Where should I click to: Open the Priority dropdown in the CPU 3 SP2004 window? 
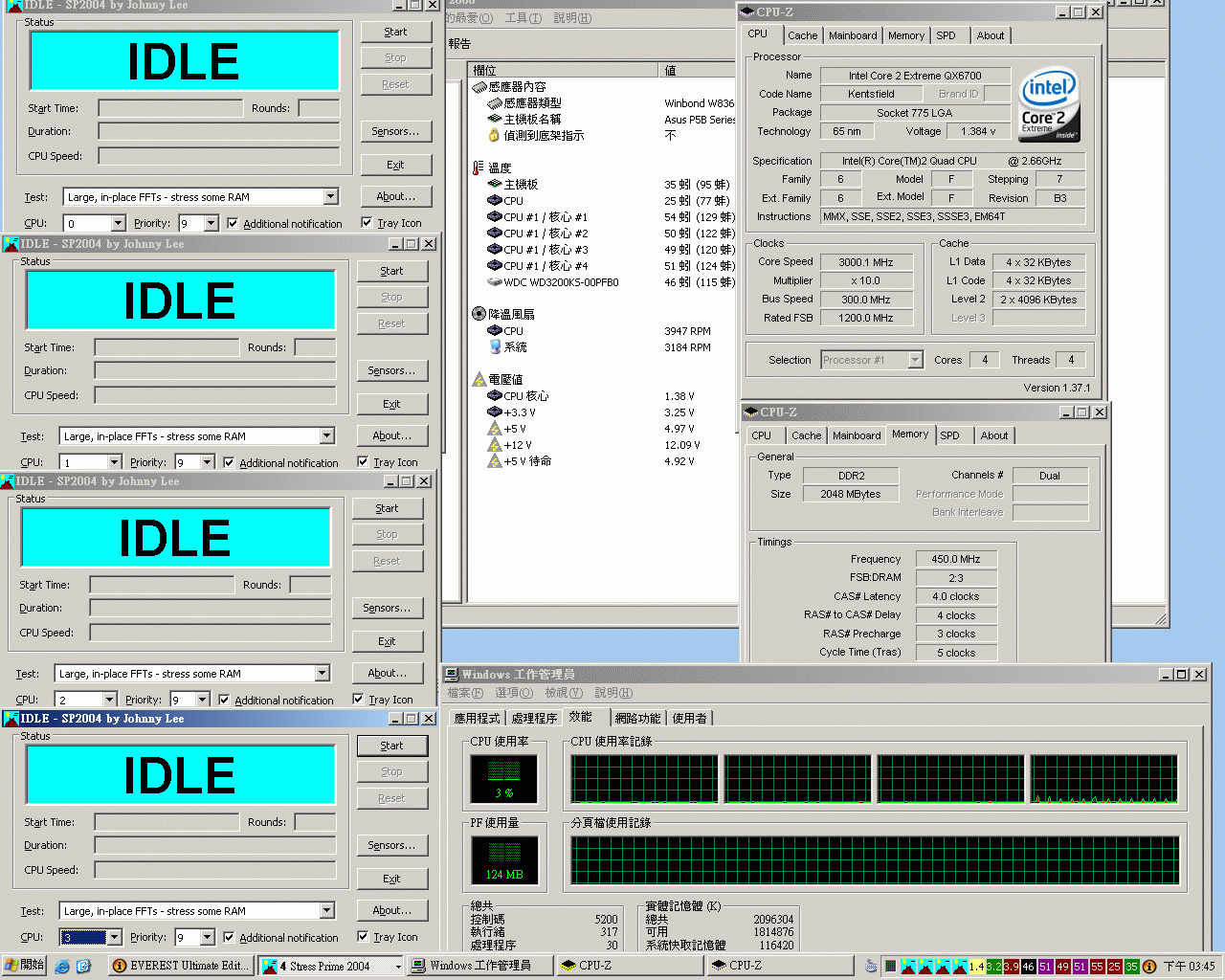click(208, 937)
